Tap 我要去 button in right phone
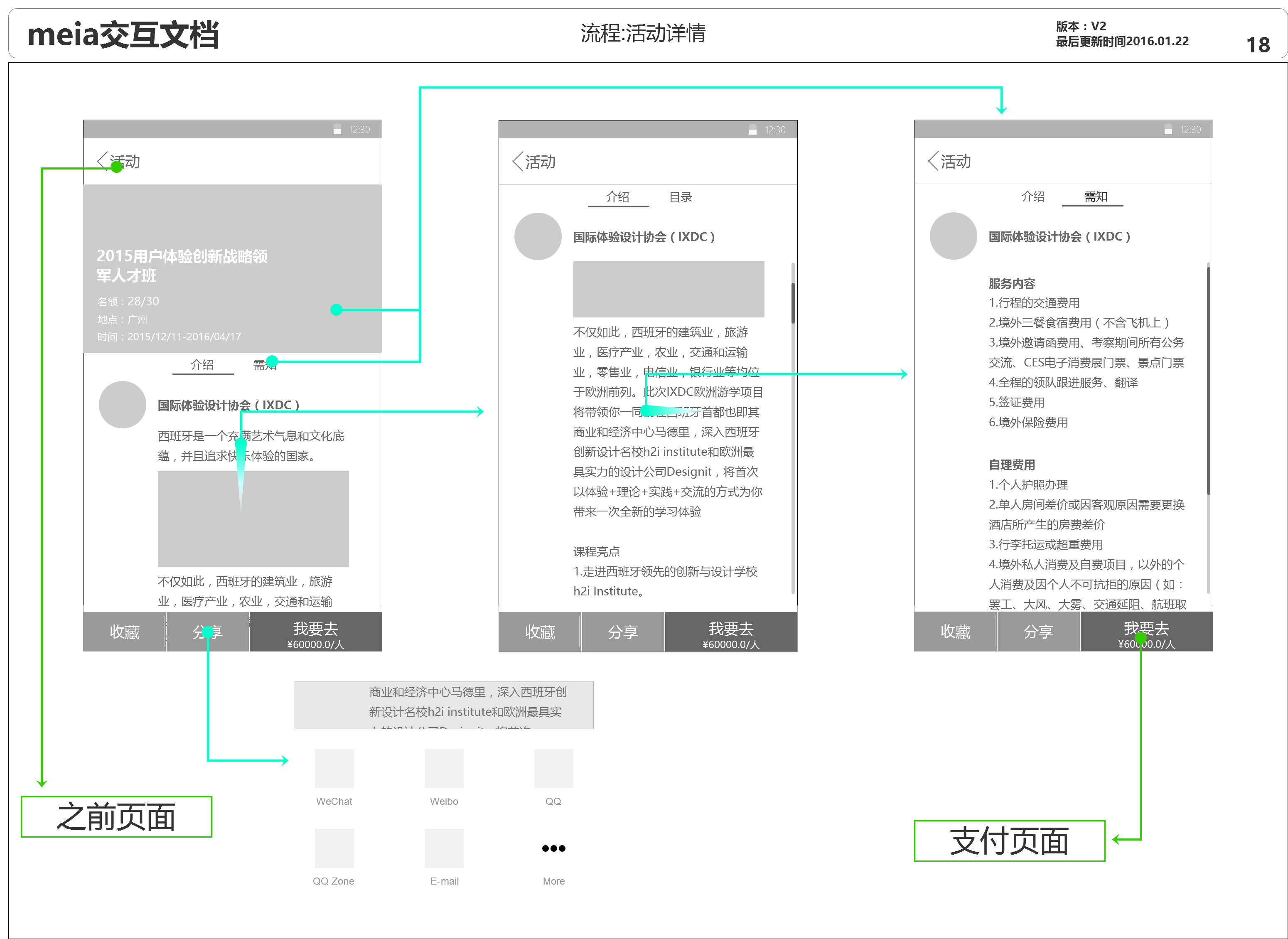The height and width of the screenshot is (939, 1288). 1146,631
